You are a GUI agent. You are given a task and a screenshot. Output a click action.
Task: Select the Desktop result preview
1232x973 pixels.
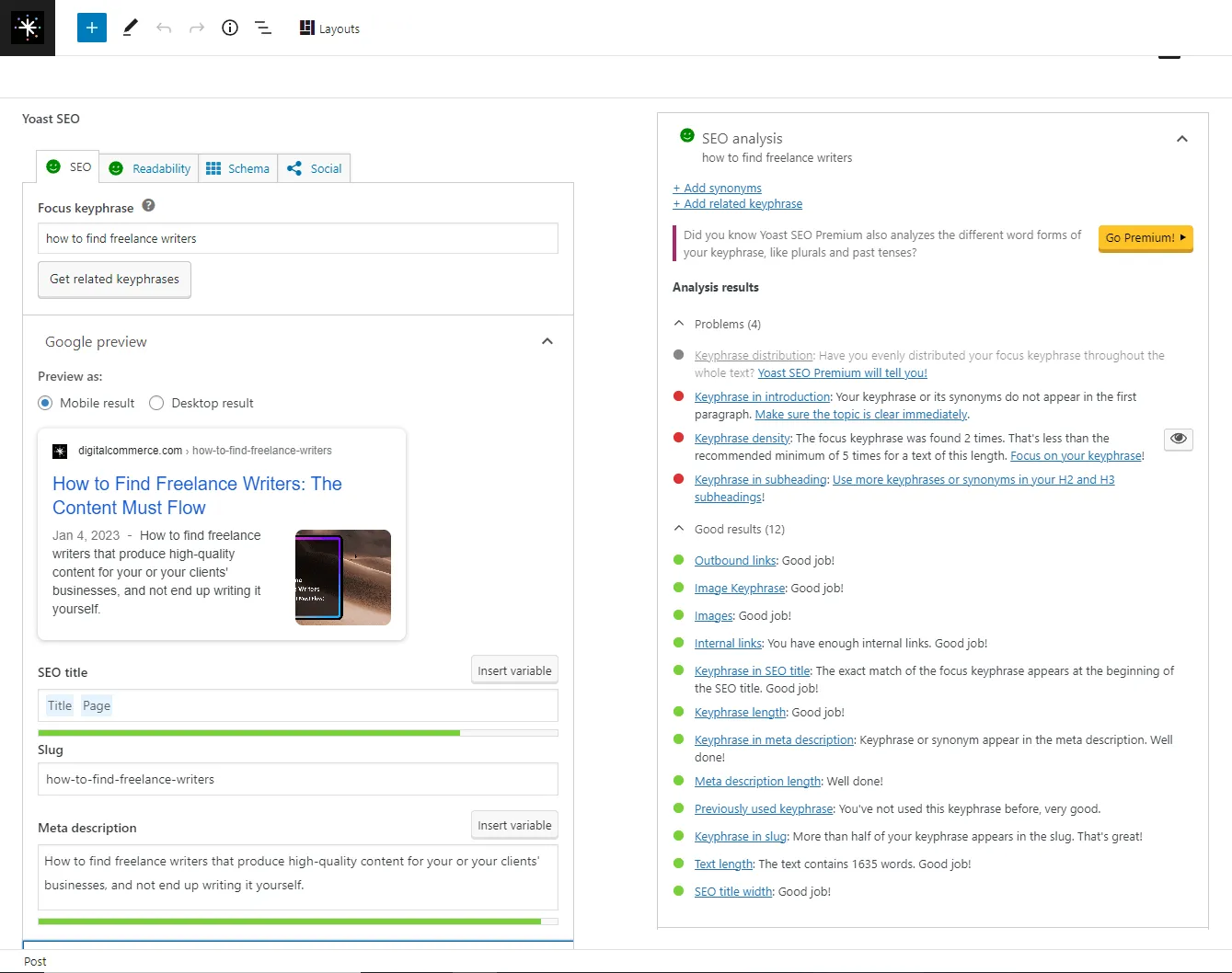click(156, 403)
